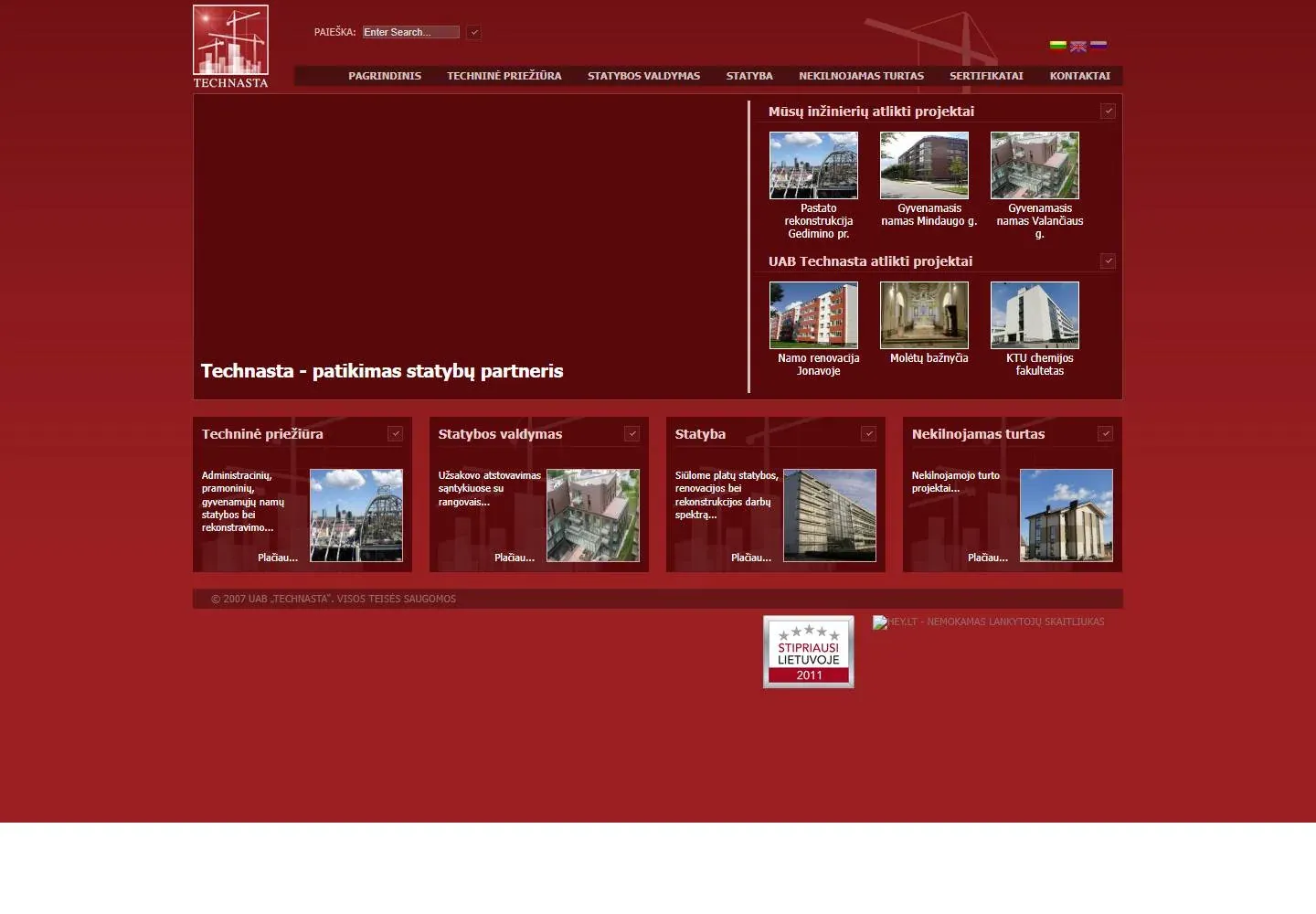This screenshot has width=1316, height=914.
Task: Click check icon beside UAB Technasta atlikti projektai
Action: click(1108, 260)
